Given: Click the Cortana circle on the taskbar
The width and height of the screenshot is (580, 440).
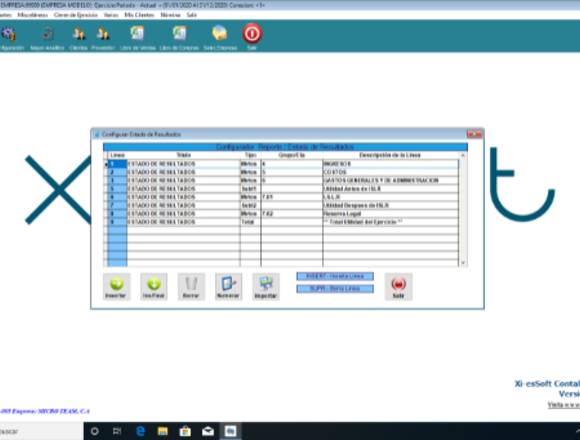Looking at the screenshot, I should 95,431.
